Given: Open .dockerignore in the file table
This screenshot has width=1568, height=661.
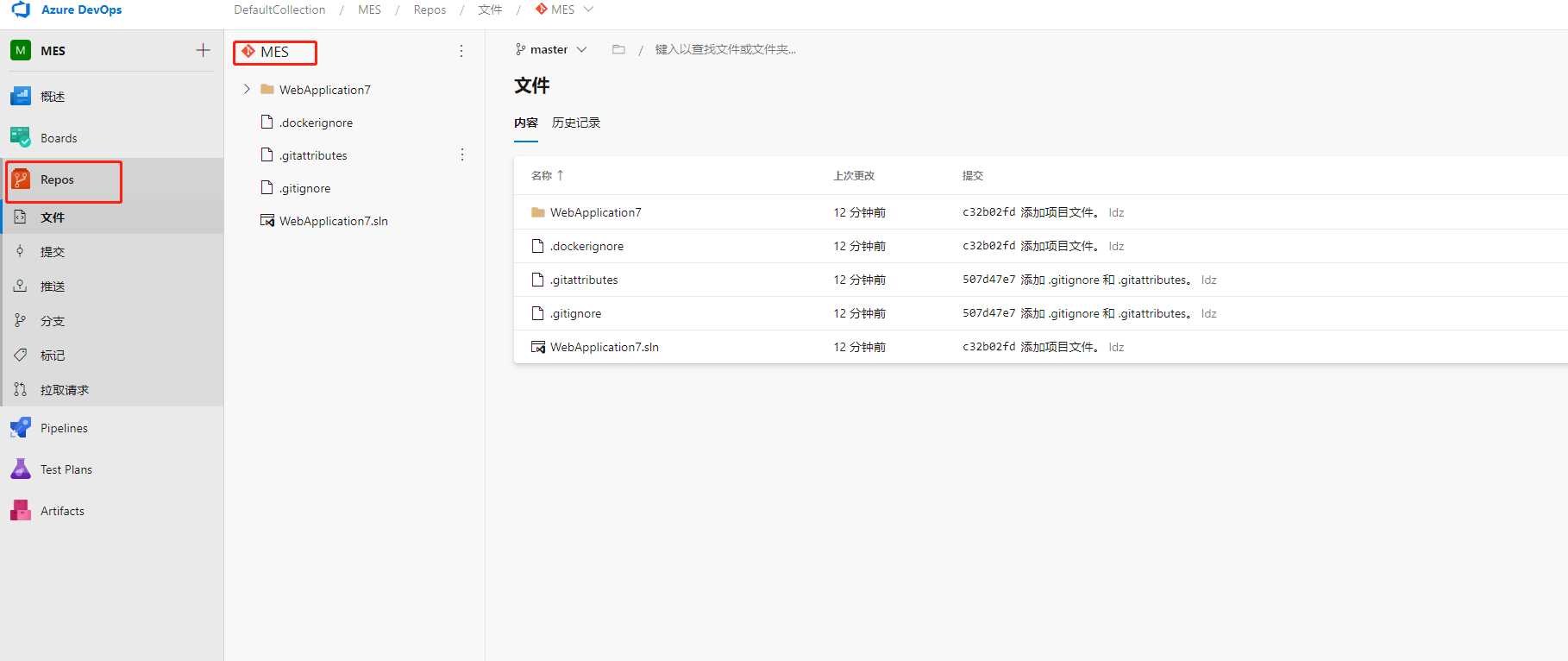Looking at the screenshot, I should click(586, 246).
